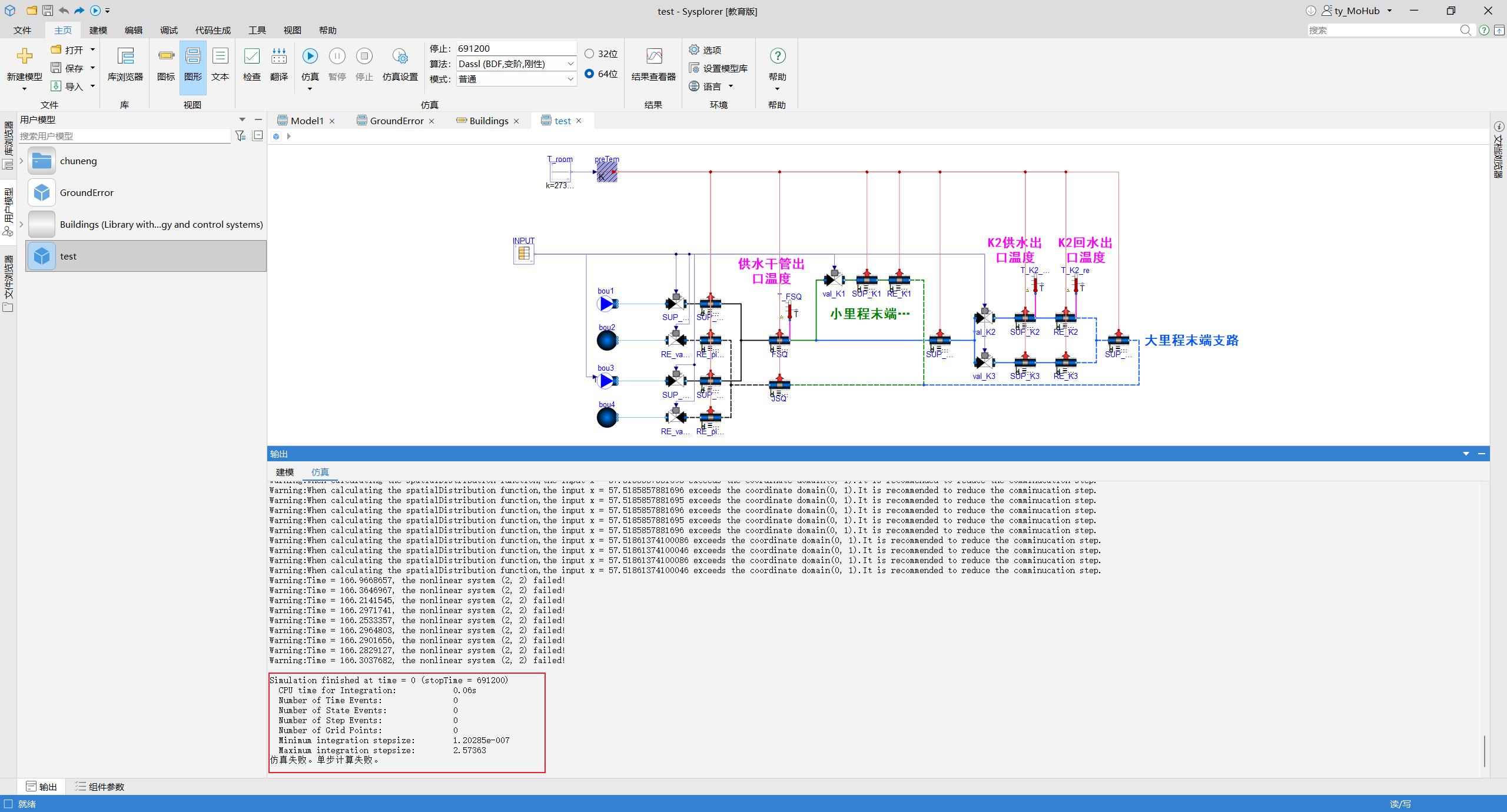The width and height of the screenshot is (1507, 812).
Task: Open the 算法 Dassl algorithm dropdown
Action: (x=516, y=64)
